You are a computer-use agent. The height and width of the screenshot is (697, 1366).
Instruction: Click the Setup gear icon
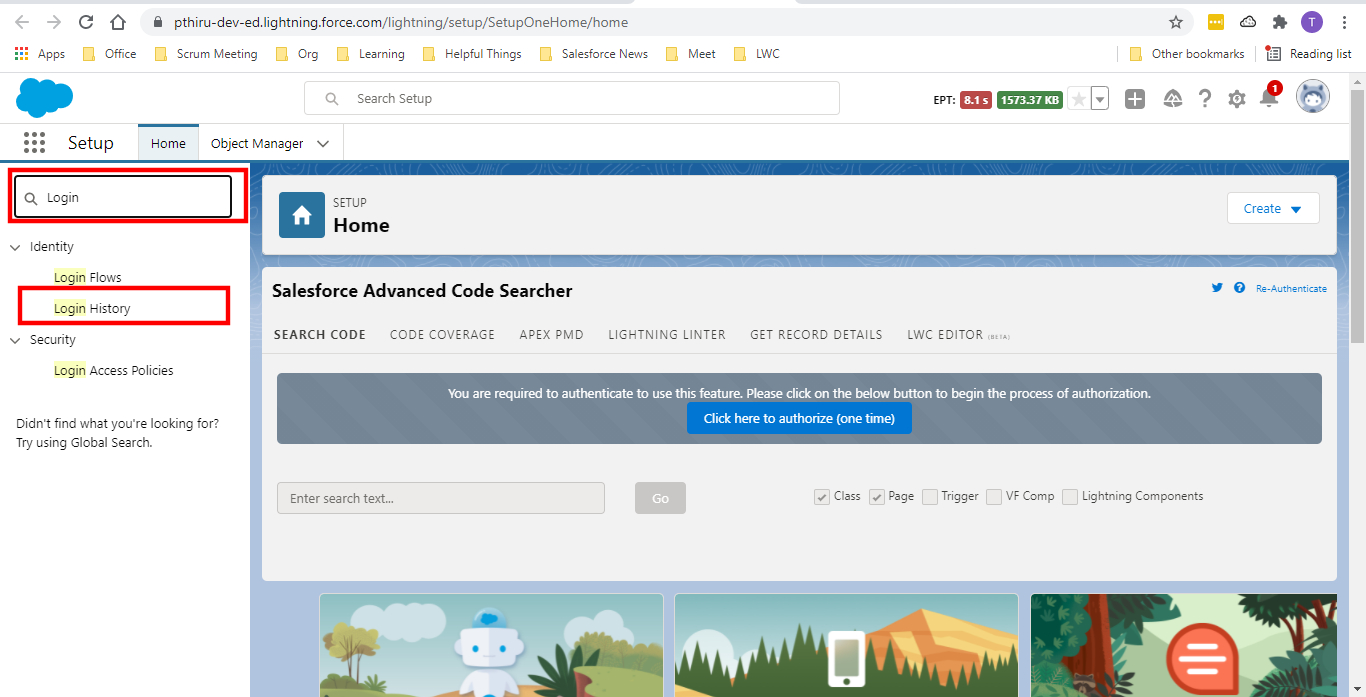pyautogui.click(x=1237, y=98)
